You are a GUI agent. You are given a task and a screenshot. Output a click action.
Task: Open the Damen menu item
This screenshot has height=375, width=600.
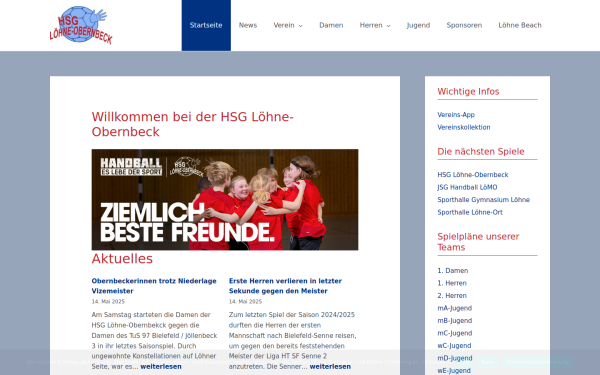coord(331,25)
